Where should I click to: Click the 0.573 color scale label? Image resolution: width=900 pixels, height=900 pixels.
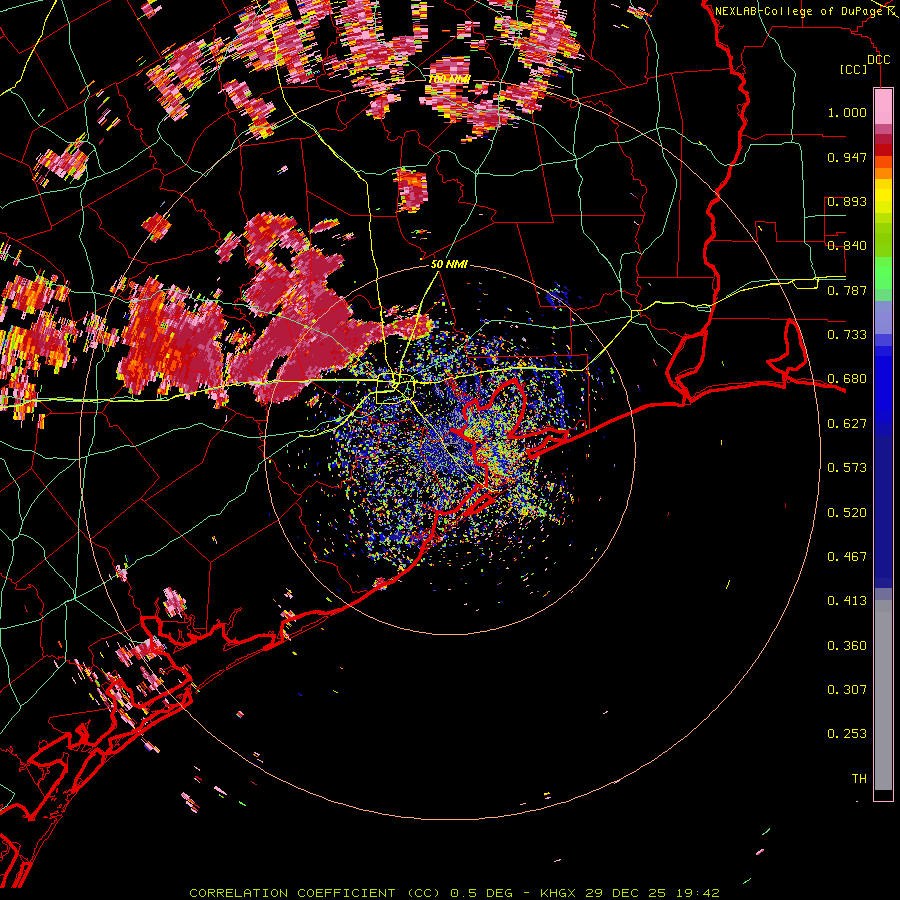[847, 468]
